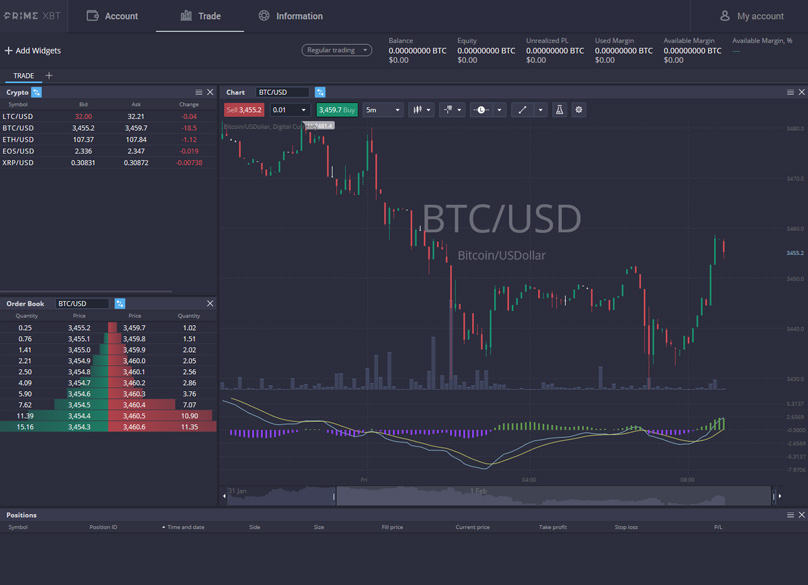Screen dimensions: 808x585
Task: Open the order size 0.01 dropdown
Action: tap(287, 109)
